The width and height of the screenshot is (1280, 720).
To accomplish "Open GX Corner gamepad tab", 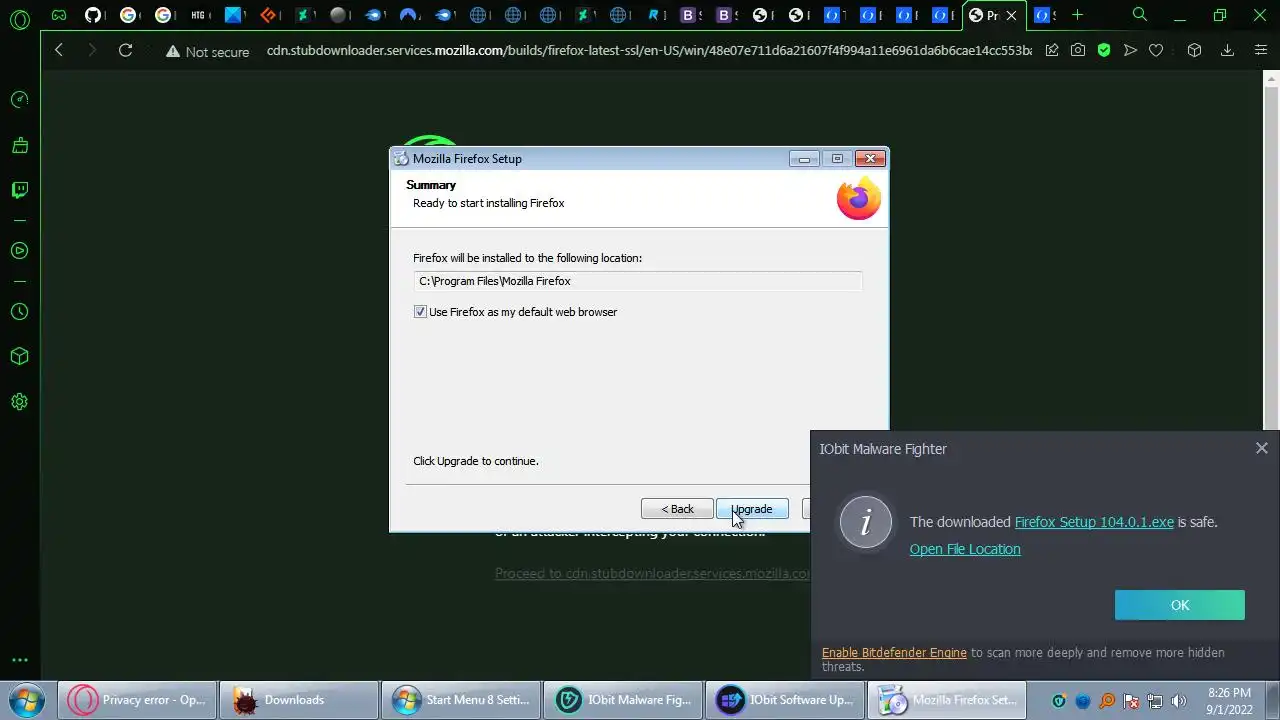I will point(58,15).
